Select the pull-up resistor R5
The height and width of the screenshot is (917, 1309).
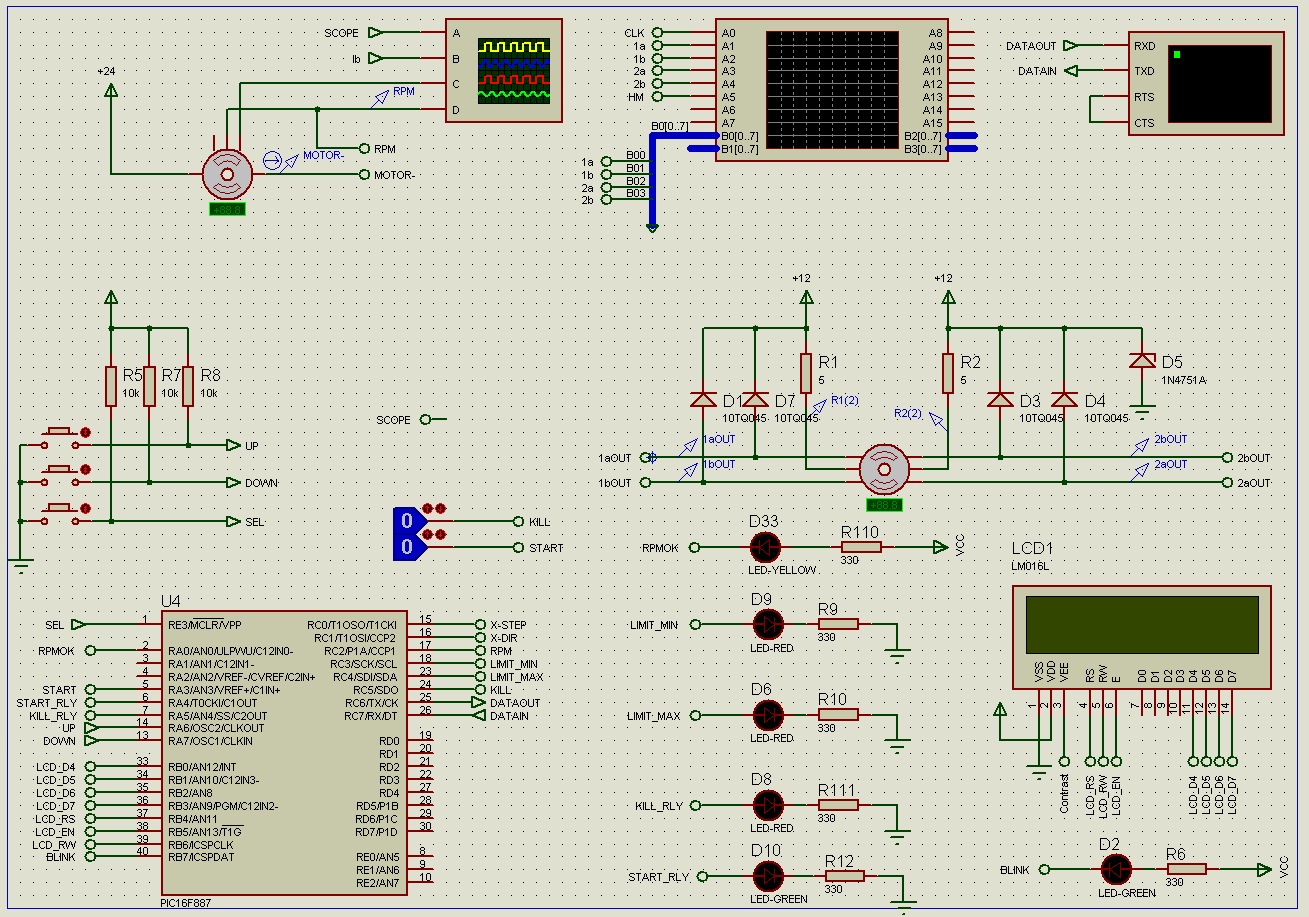[111, 385]
